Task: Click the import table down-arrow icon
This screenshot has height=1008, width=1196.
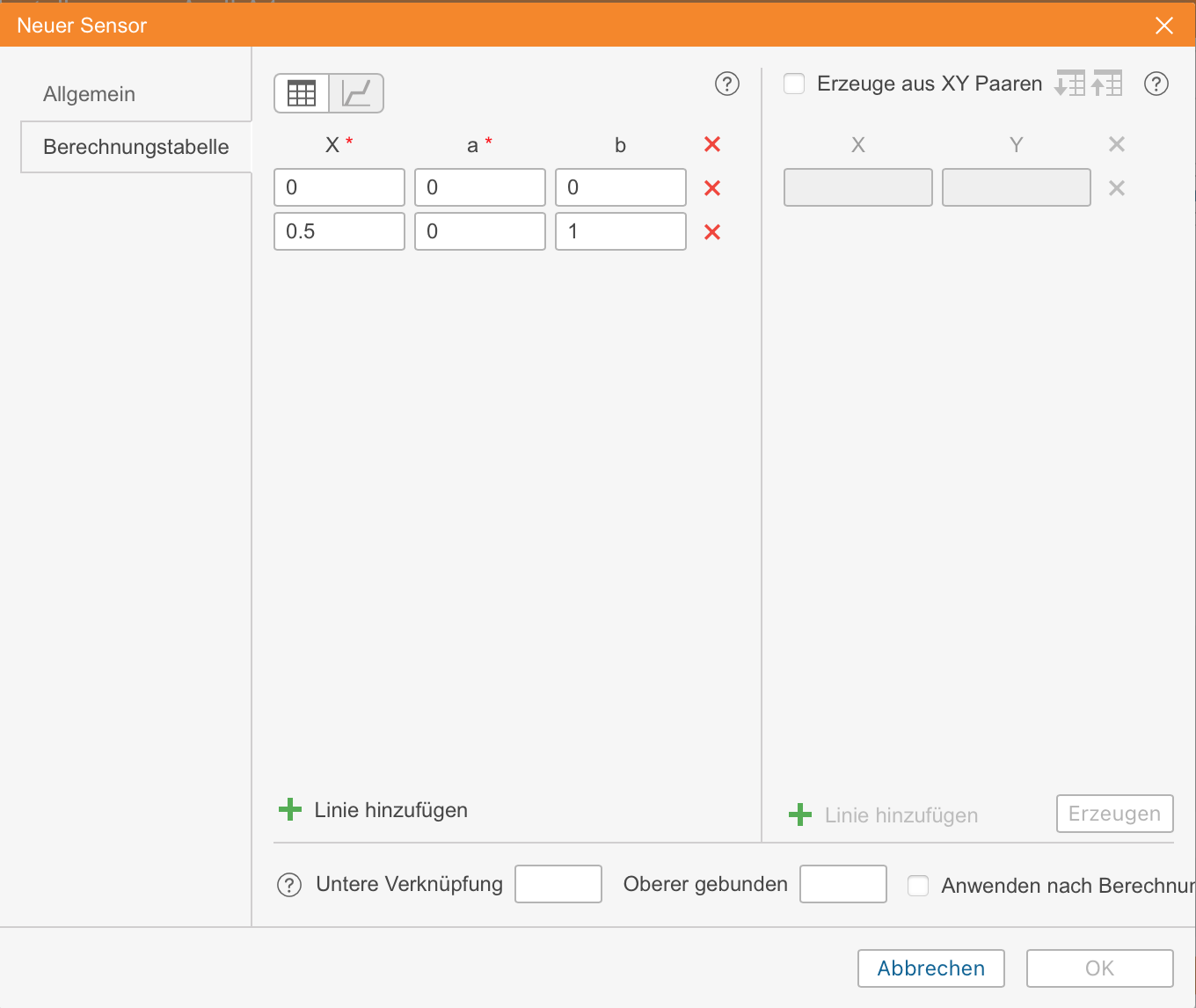Action: (1069, 84)
